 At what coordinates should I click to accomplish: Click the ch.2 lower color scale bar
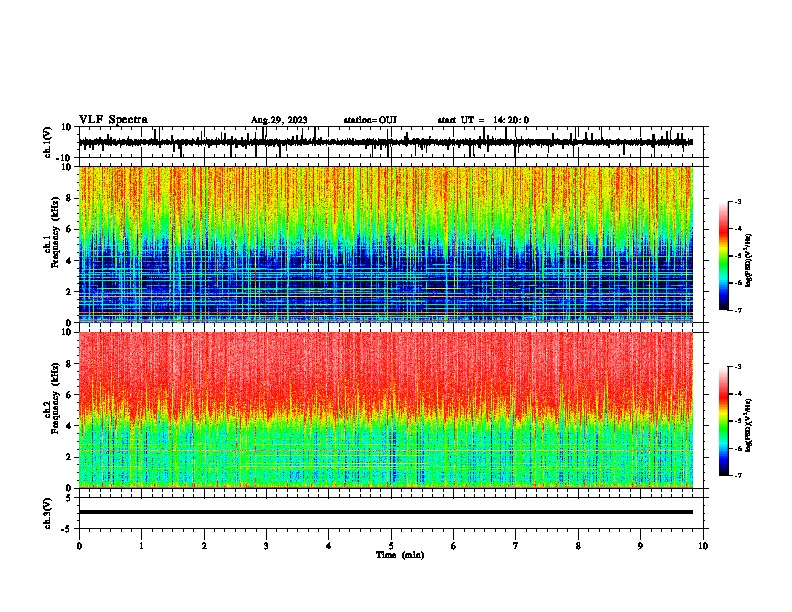pos(723,421)
